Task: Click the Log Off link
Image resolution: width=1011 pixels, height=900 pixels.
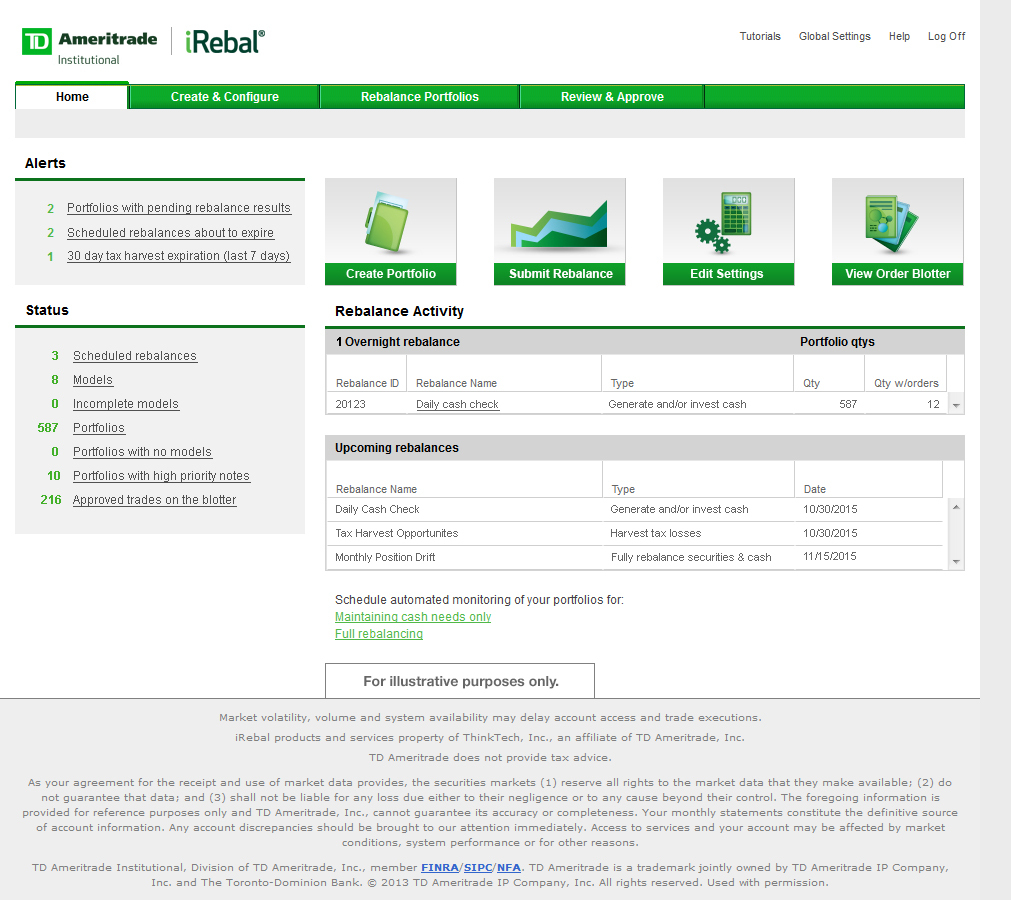Action: (x=946, y=36)
